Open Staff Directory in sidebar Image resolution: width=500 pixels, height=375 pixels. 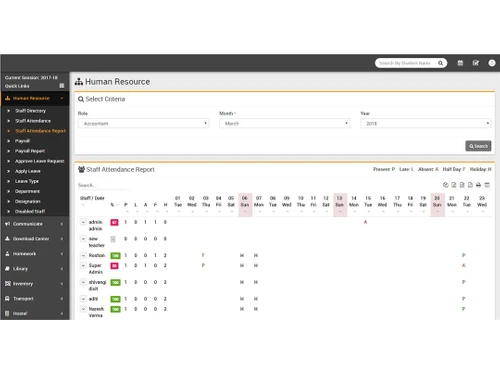tap(30, 111)
